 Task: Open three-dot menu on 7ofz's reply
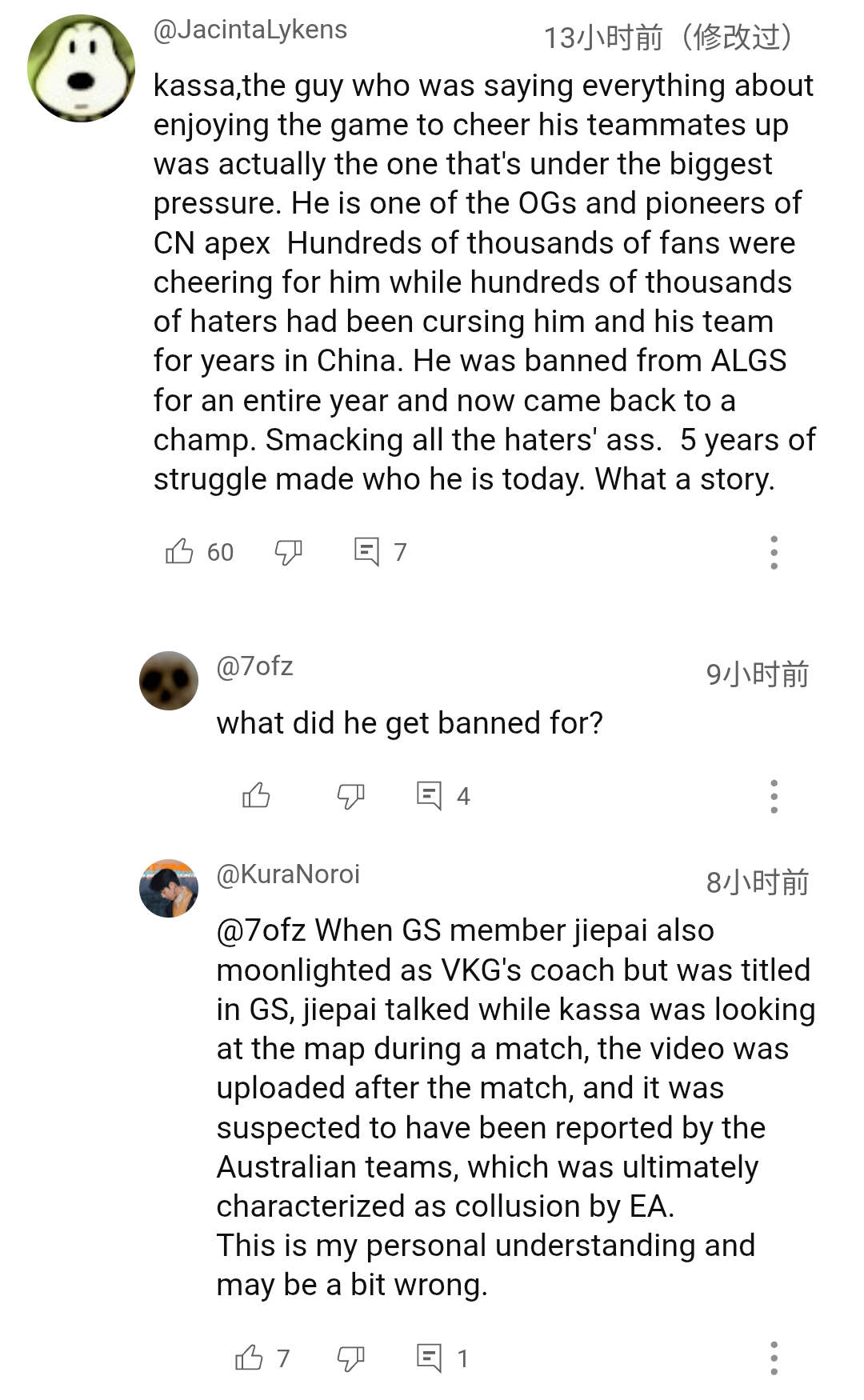[774, 796]
